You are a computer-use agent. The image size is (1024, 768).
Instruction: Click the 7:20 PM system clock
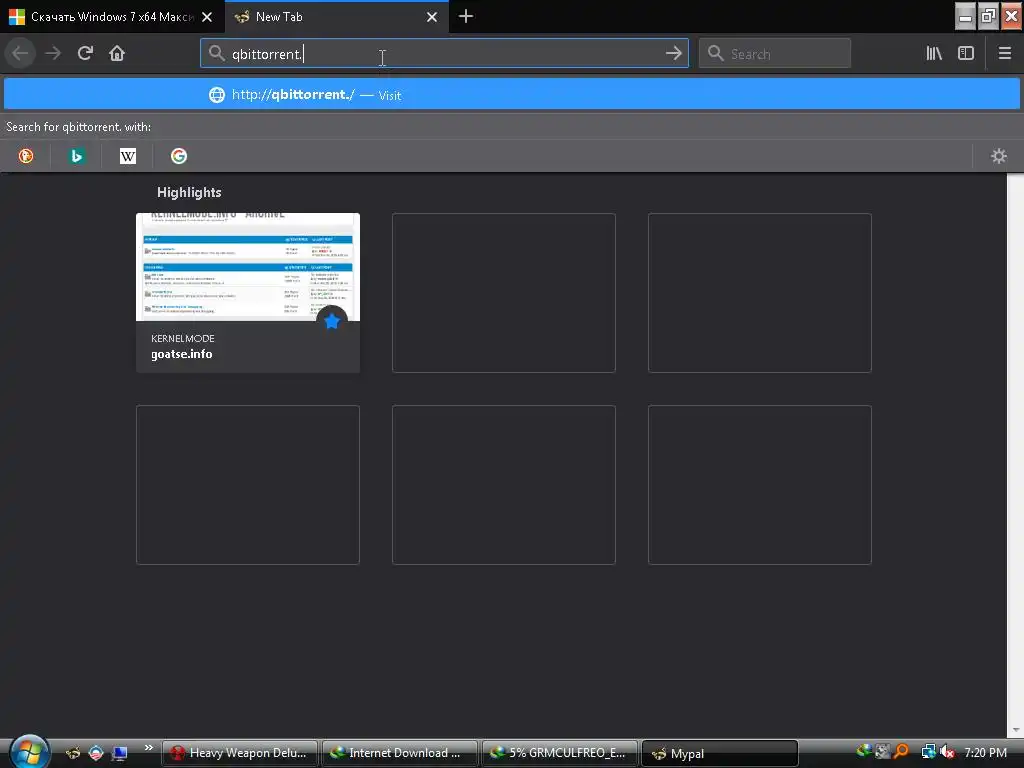(x=985, y=753)
